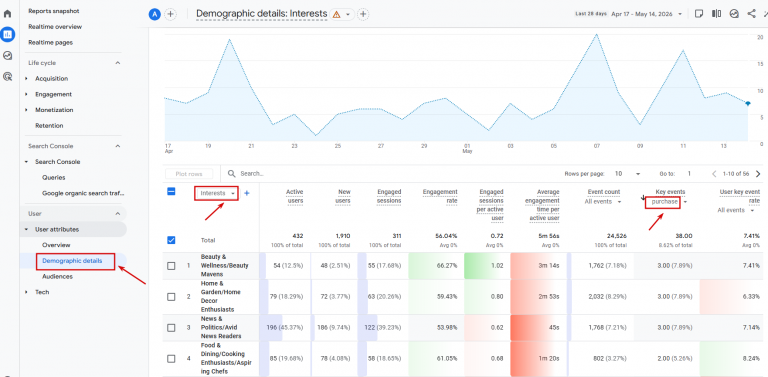Open the Demographic details report
The width and height of the screenshot is (768, 377).
(x=72, y=260)
